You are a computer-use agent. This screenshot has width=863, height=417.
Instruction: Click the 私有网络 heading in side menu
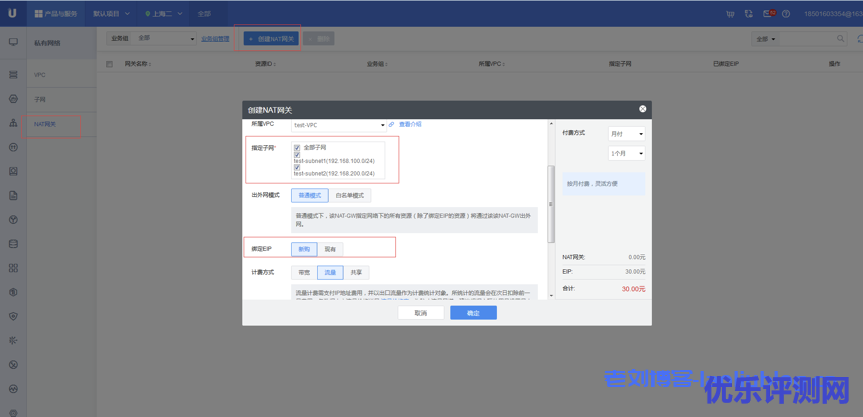coord(47,42)
